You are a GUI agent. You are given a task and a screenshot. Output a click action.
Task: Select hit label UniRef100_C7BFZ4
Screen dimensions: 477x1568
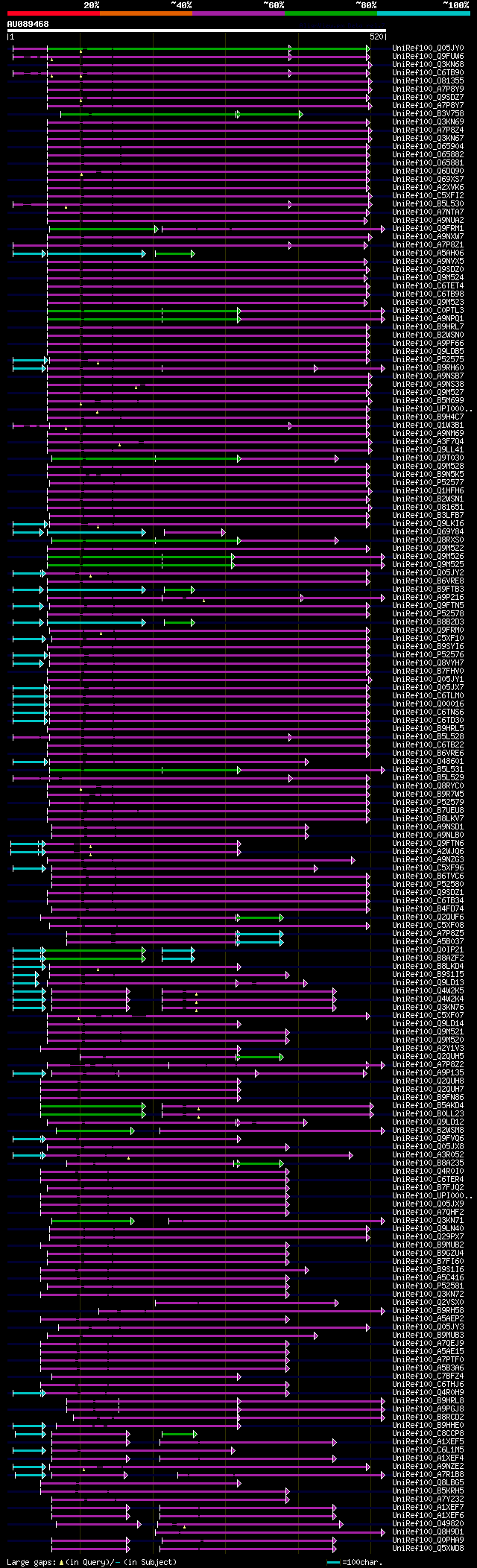pyautogui.click(x=428, y=1376)
